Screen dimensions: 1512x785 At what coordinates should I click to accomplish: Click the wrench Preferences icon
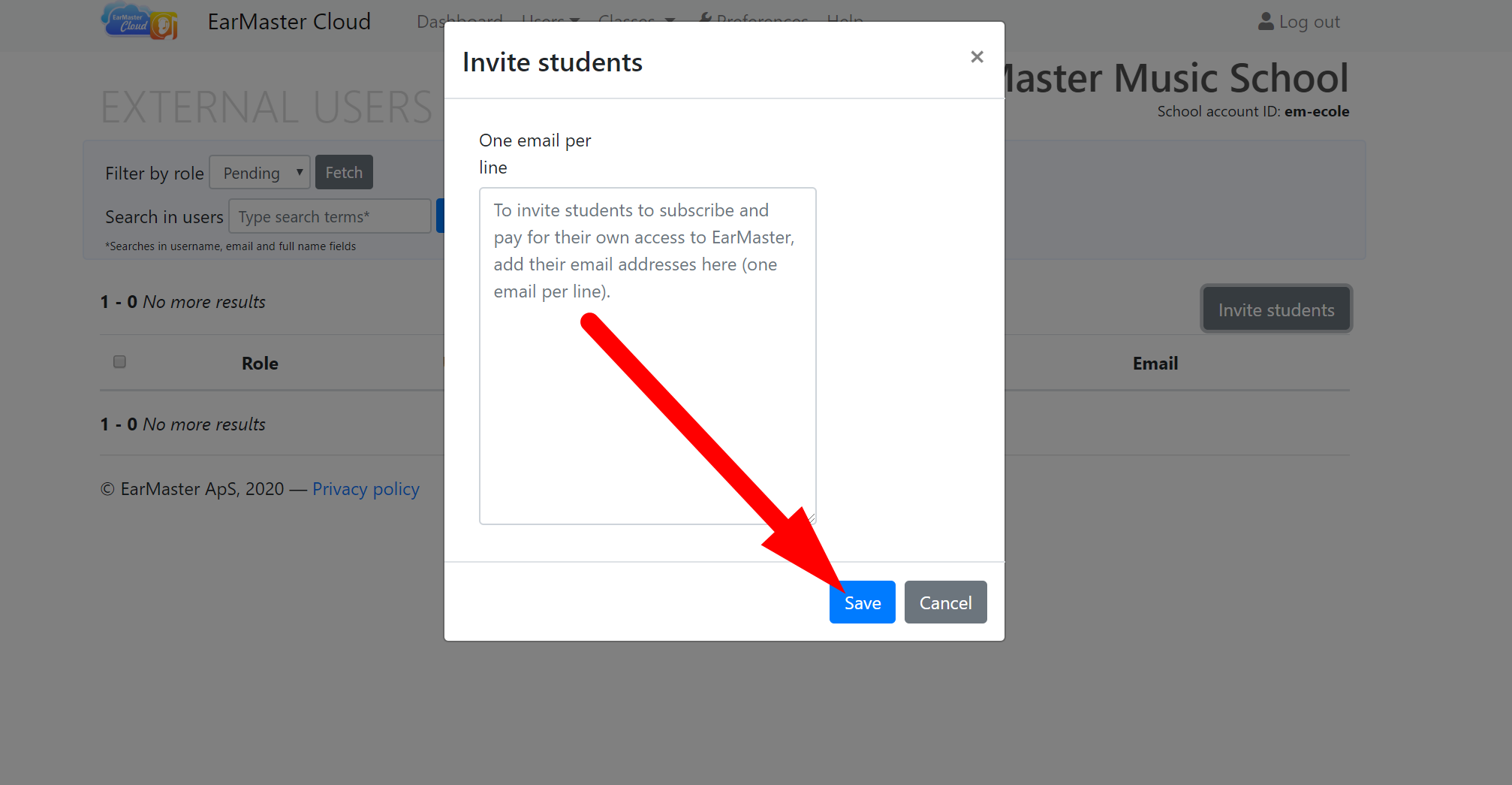coord(706,18)
